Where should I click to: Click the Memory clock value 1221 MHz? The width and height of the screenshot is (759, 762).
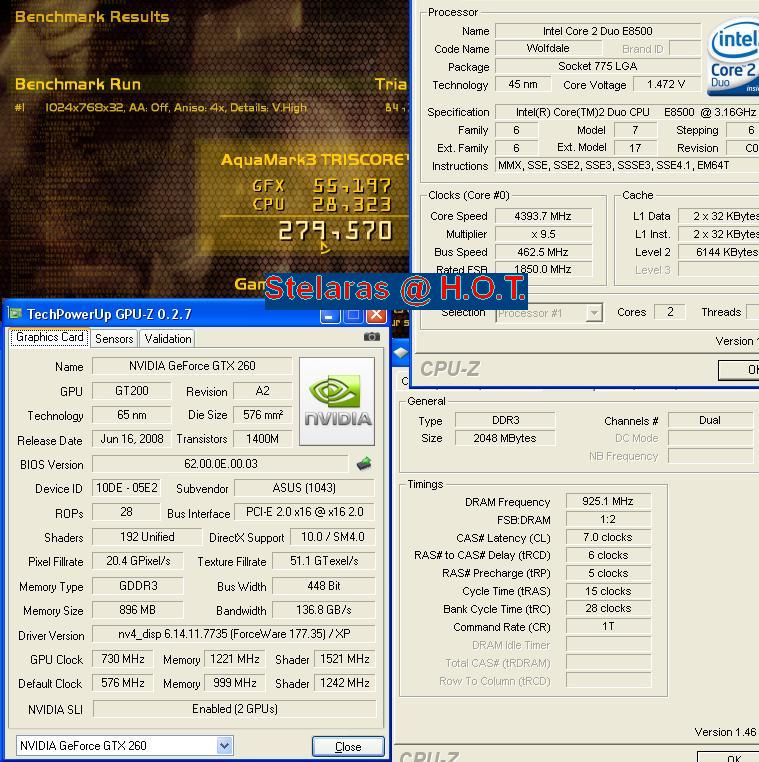[234, 659]
